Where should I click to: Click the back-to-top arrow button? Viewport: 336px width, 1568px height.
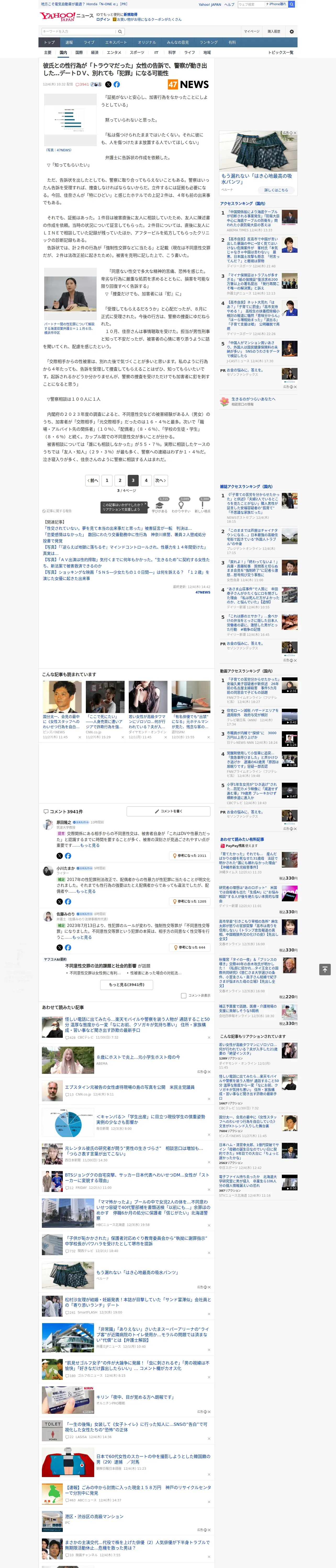click(325, 969)
